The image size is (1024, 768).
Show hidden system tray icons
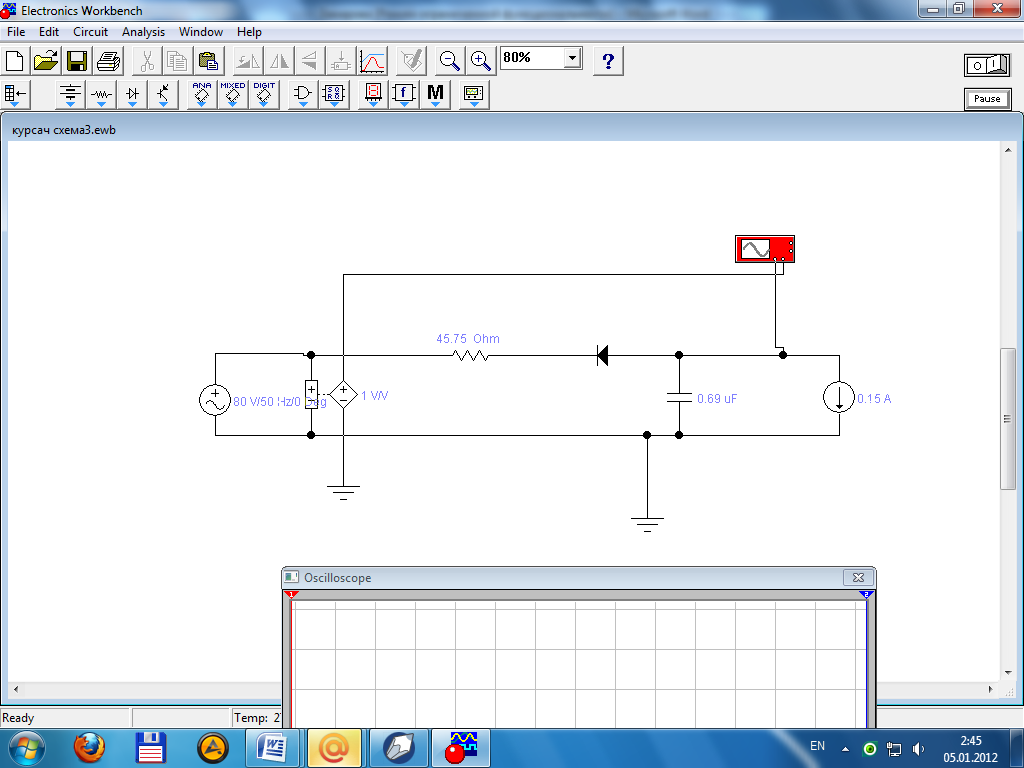pos(846,749)
